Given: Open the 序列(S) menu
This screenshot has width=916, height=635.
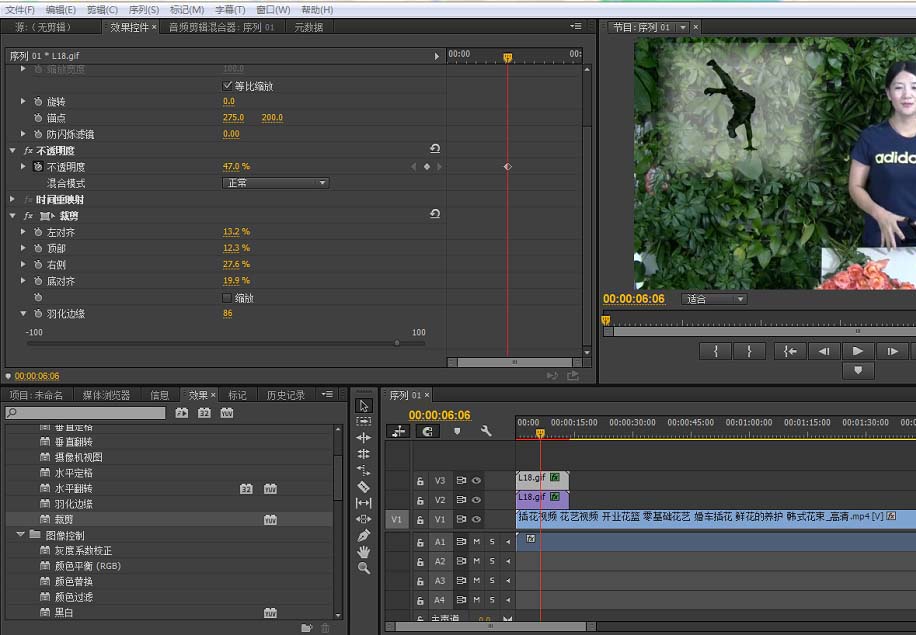Looking at the screenshot, I should [144, 10].
